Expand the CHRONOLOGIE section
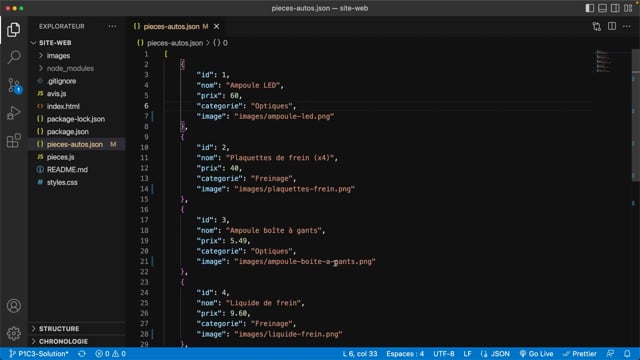 [x=77, y=341]
